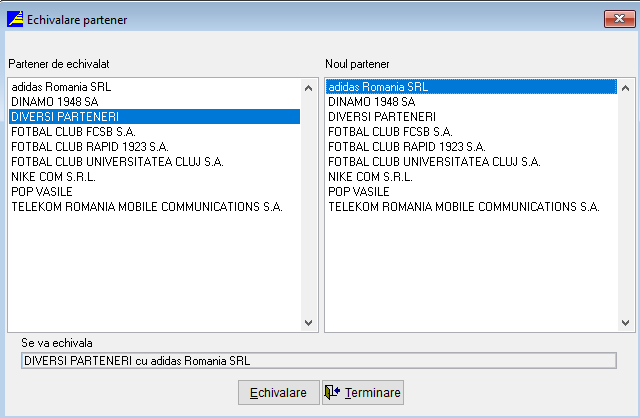Select adidas Romania SRL in left list
The height and width of the screenshot is (418, 640).
[x=61, y=87]
